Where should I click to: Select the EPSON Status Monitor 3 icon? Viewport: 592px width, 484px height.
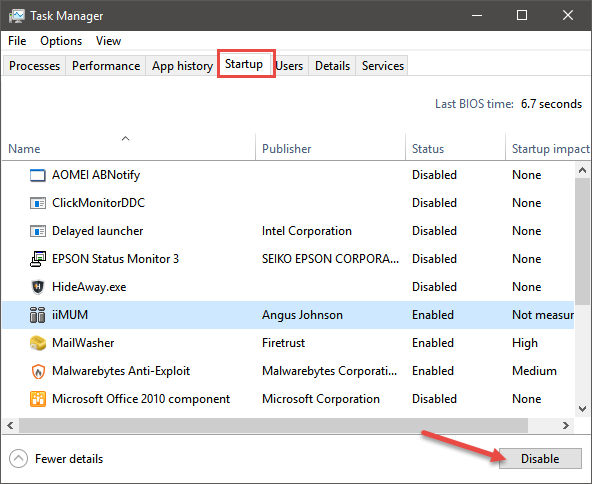tap(38, 259)
